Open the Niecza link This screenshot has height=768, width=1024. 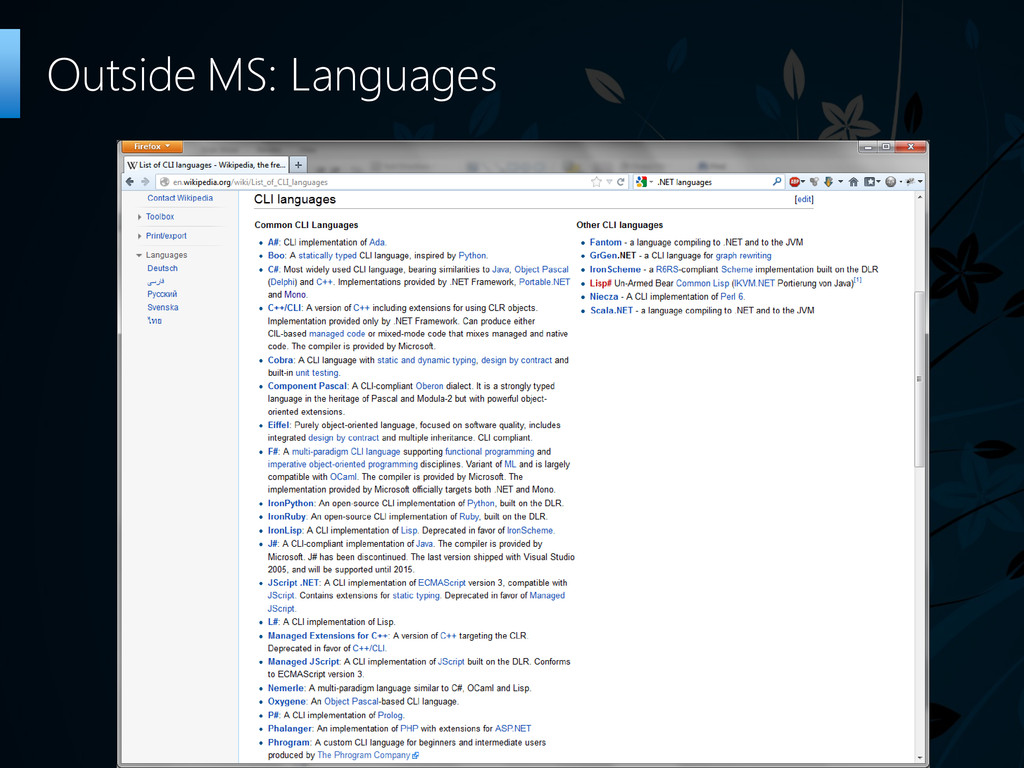pyautogui.click(x=604, y=296)
